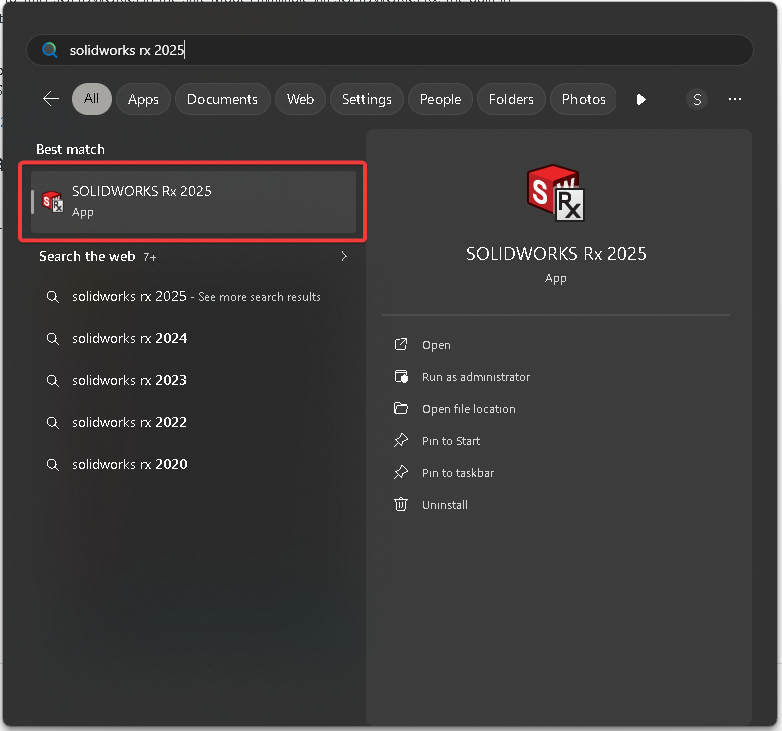Choose Run as administrator
Viewport: 782px width, 731px height.
click(x=476, y=377)
